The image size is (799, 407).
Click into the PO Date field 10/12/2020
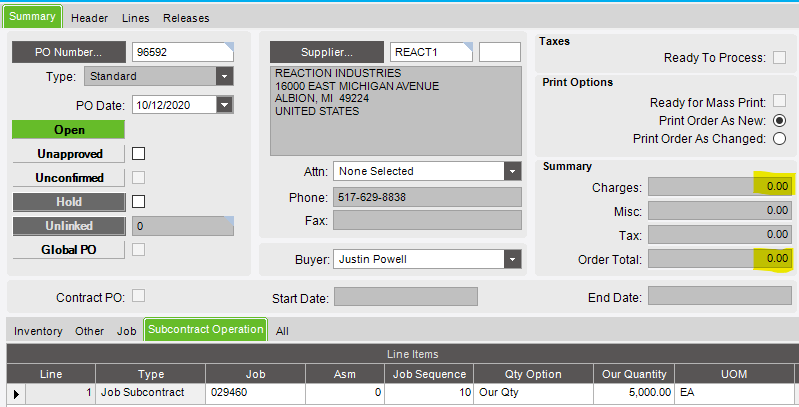point(174,105)
